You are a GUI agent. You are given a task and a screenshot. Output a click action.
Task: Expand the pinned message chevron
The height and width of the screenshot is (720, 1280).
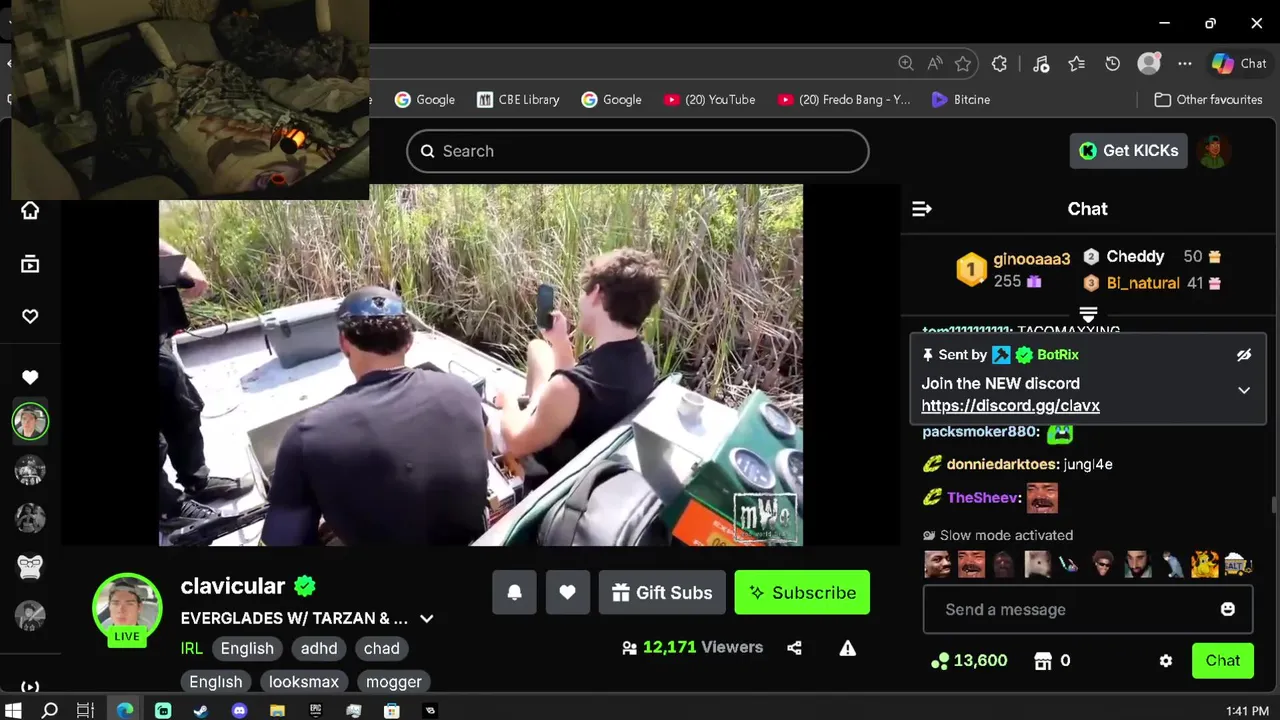tap(1244, 390)
